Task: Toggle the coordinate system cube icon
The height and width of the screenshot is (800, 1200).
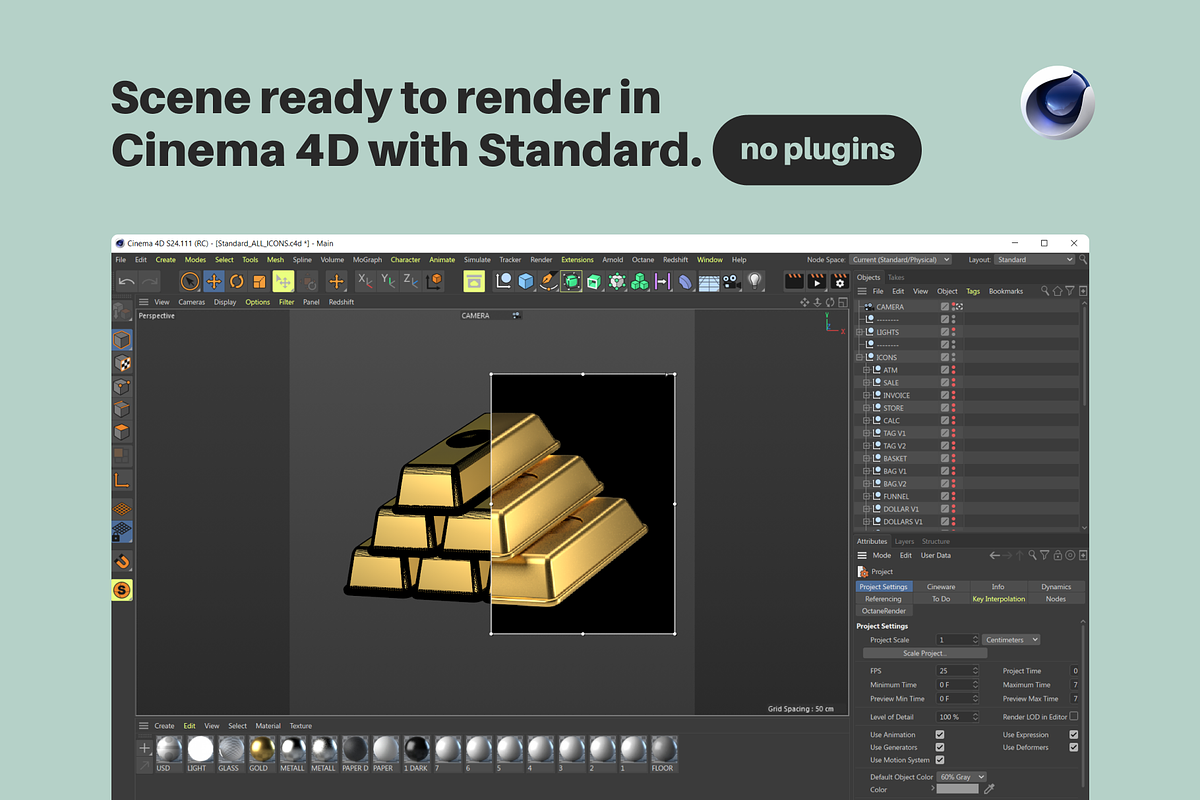Action: click(x=434, y=282)
